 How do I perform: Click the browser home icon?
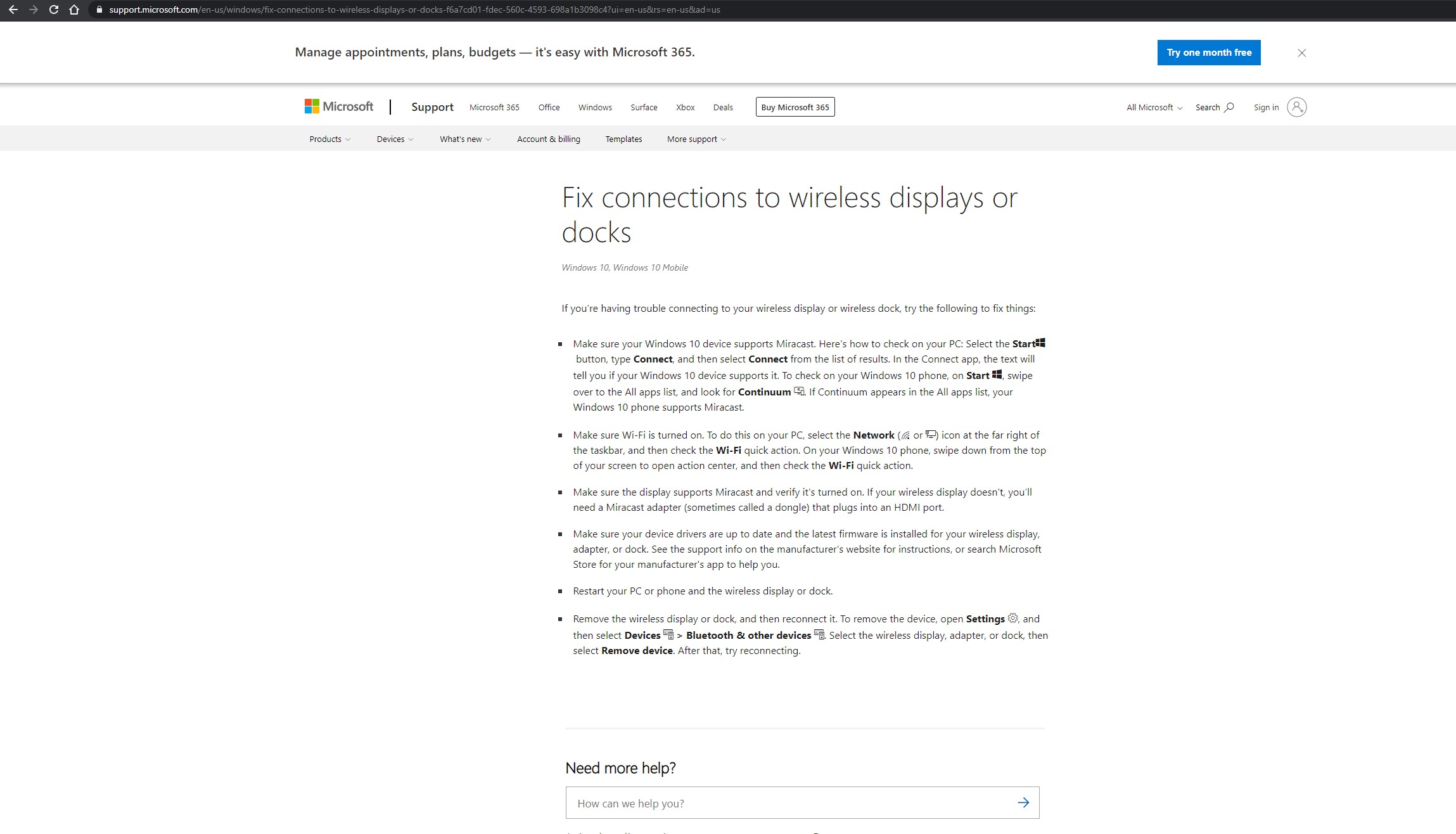click(x=74, y=10)
